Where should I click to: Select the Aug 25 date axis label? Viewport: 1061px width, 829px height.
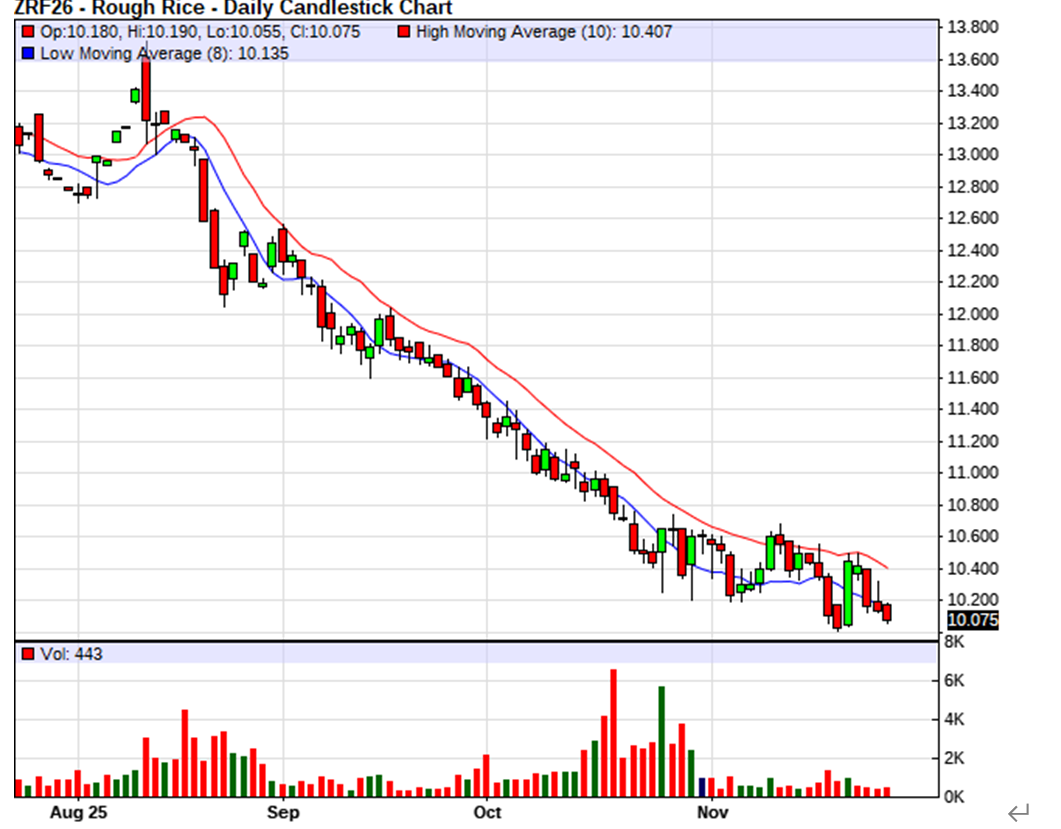click(77, 813)
